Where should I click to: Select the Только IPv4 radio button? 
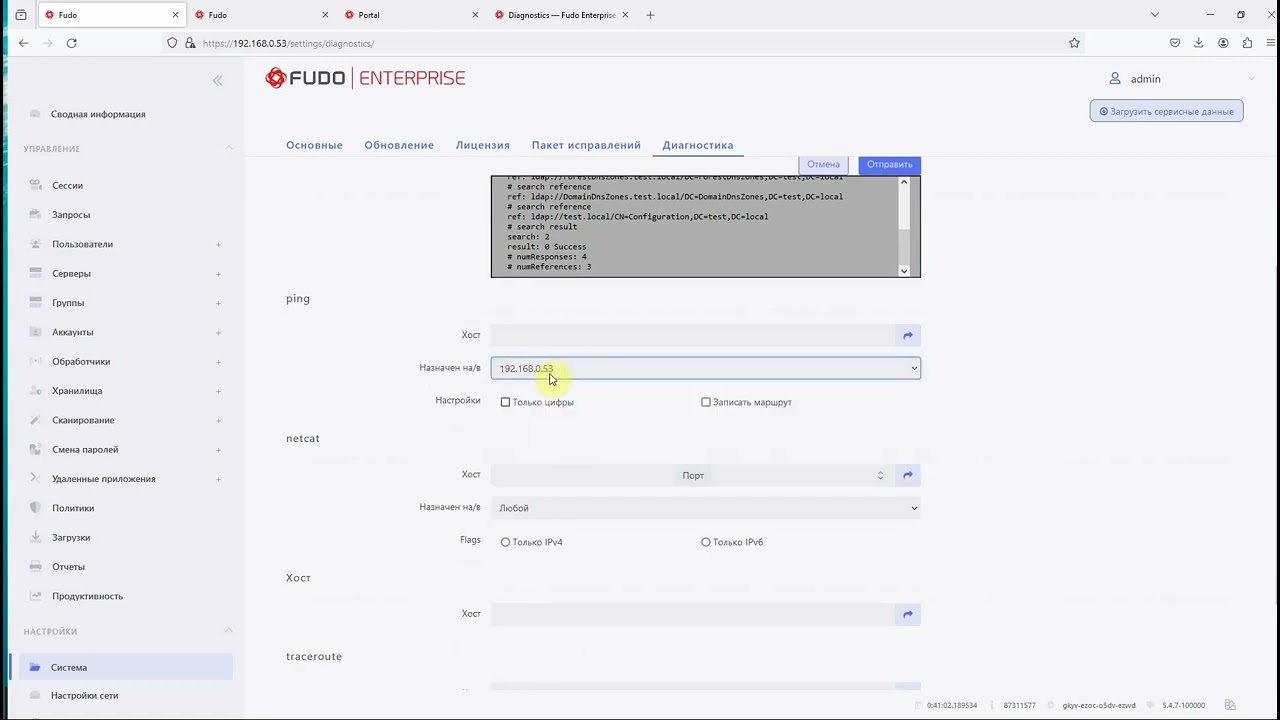[505, 542]
